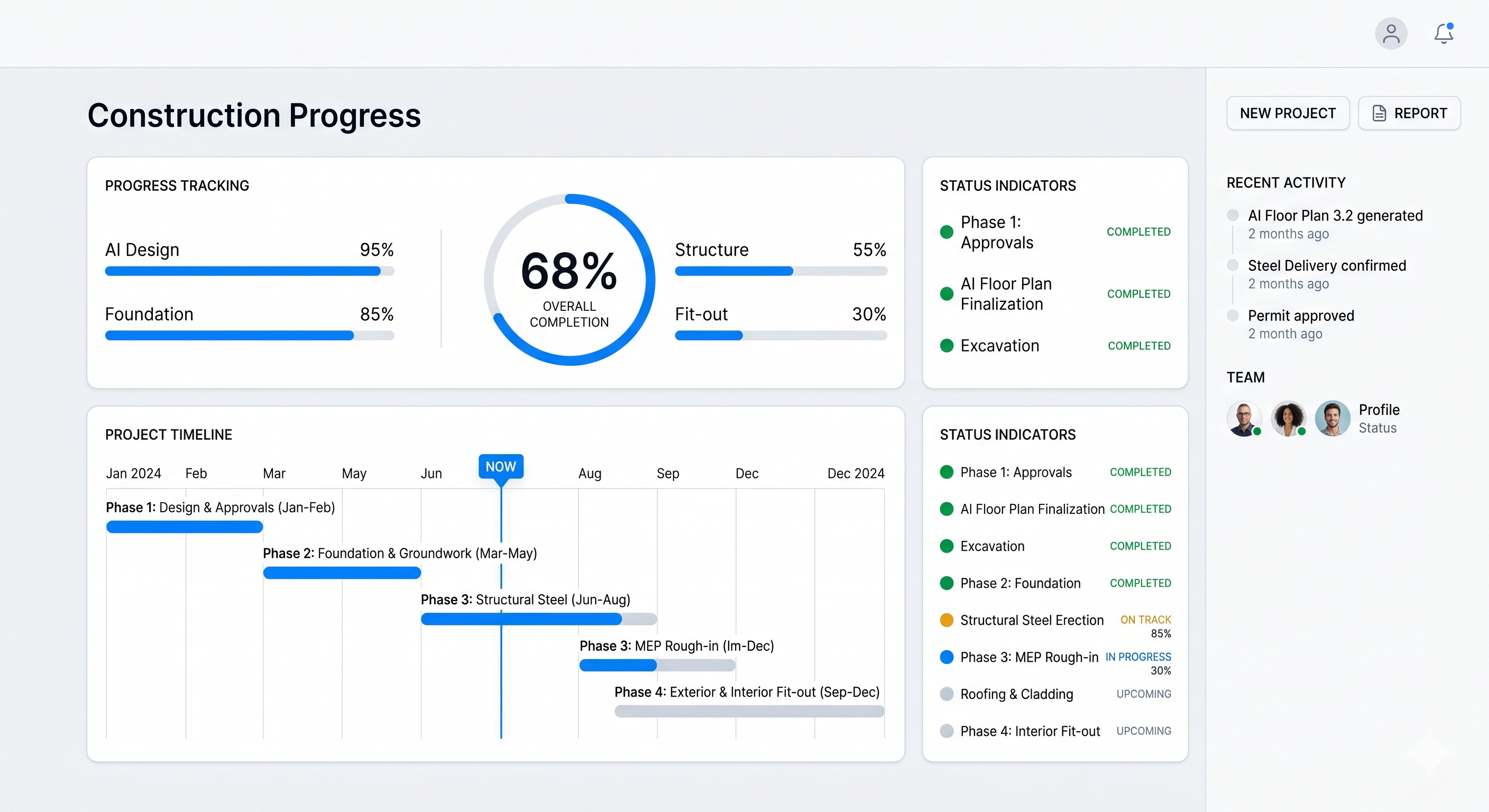The height and width of the screenshot is (812, 1489).
Task: Click 'Sep' month label on timeline
Action: tap(668, 473)
